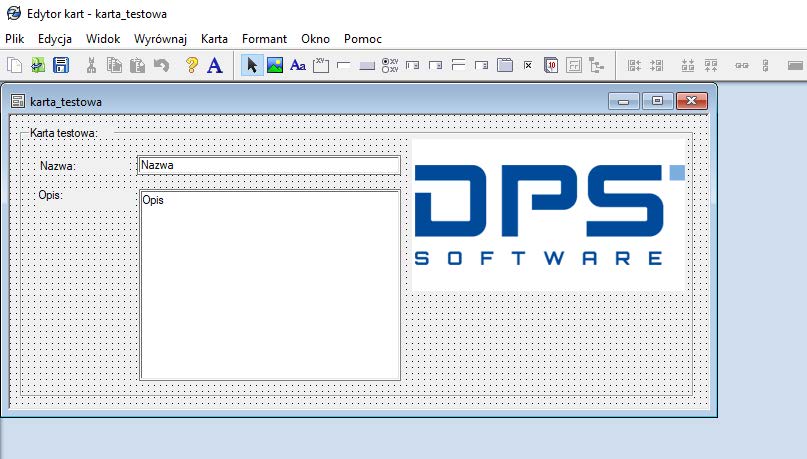The height and width of the screenshot is (459, 807).
Task: Click the Cut scissors icon
Action: [x=92, y=65]
